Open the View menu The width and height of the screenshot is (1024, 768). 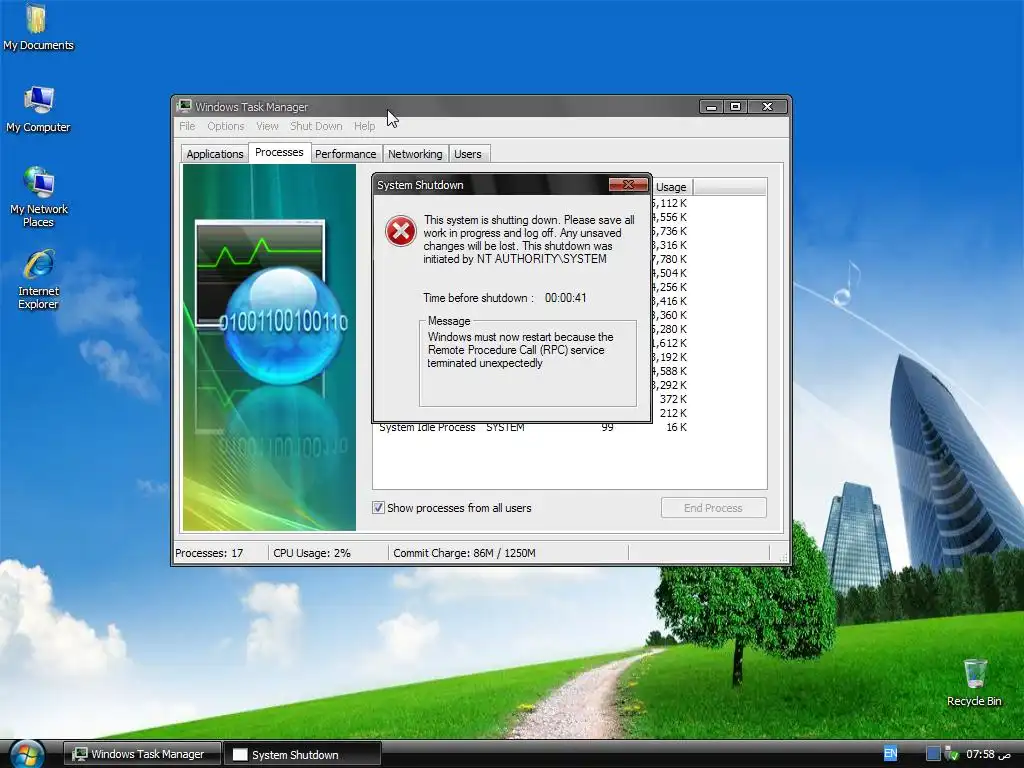click(x=267, y=126)
